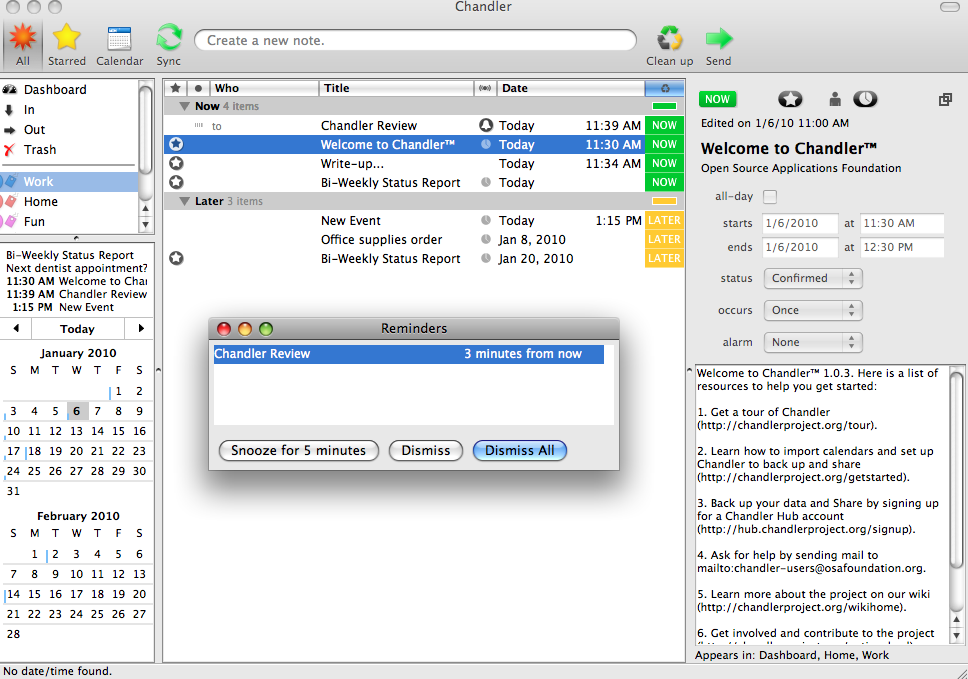
Task: Sort by the Date column header
Action: (x=570, y=88)
